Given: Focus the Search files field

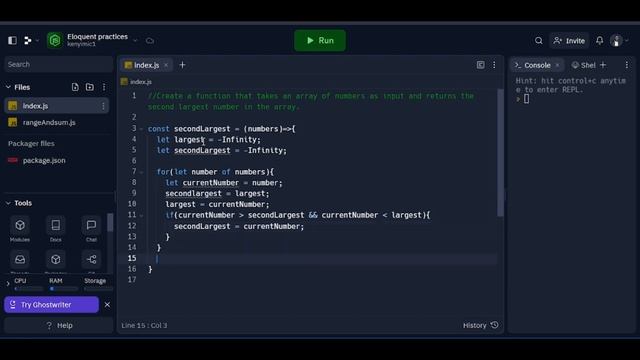Looking at the screenshot, I should [x=58, y=64].
